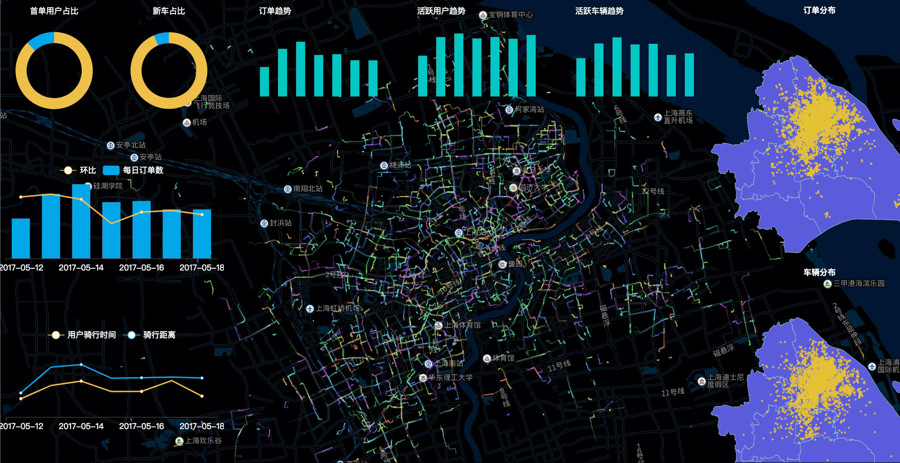The image size is (900, 463).
Task: Click the blue segment of 新车占比 donut
Action: pos(162,38)
